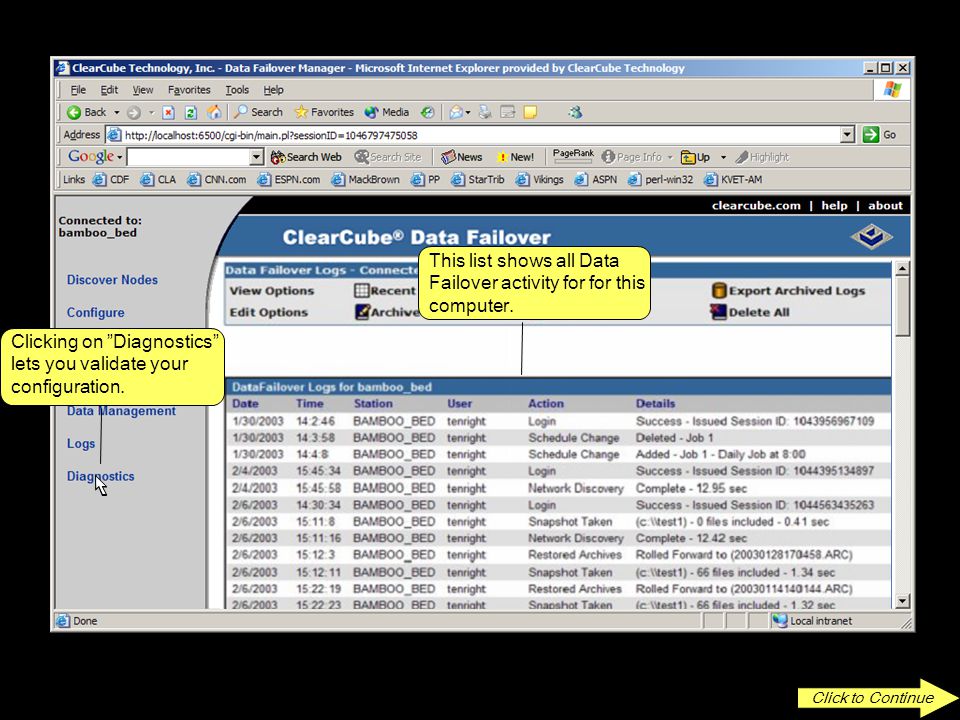Image resolution: width=960 pixels, height=720 pixels.
Task: Expand the Forward button history dropdown
Action: (x=151, y=113)
